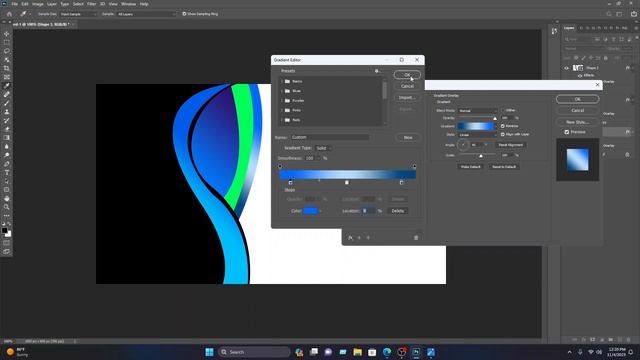Click Delete button for color stop
Viewport: 640px width, 360px height.
click(398, 211)
